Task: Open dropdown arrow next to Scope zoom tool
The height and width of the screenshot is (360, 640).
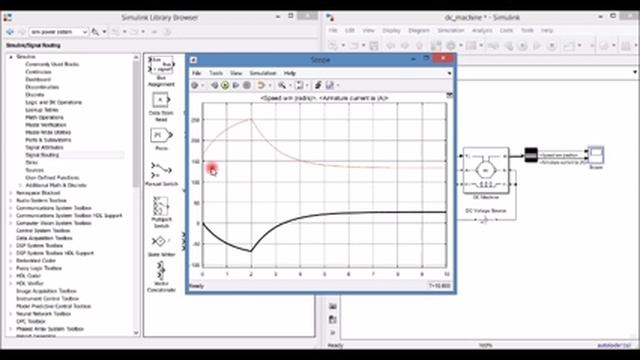Action: 290,86
